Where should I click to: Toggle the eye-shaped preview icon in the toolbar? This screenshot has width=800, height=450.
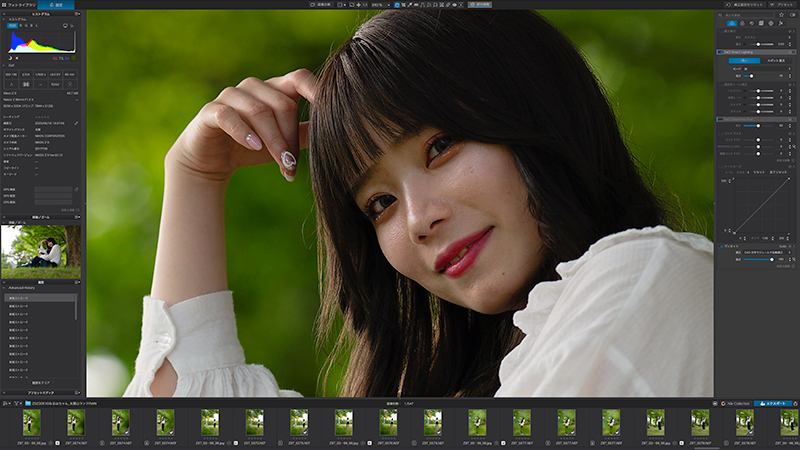click(454, 5)
